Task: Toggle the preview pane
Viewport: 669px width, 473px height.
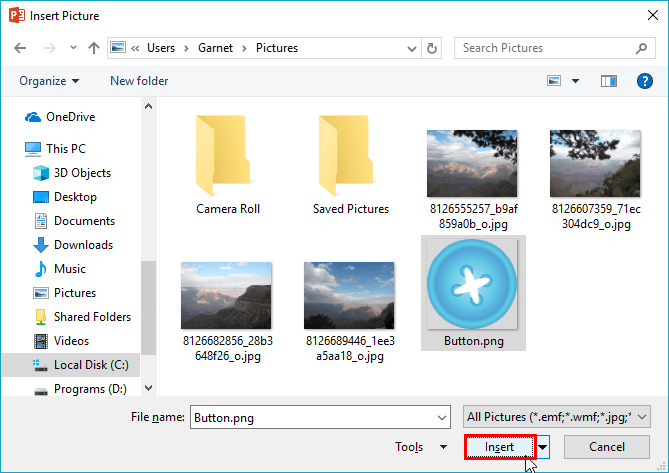Action: (x=609, y=81)
